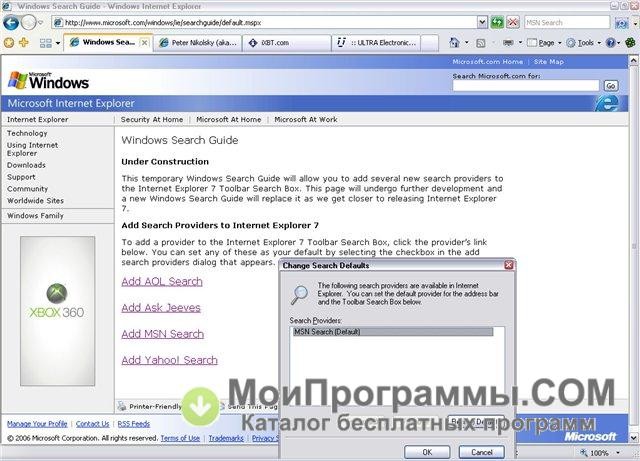Viewport: 640px width, 461px height.
Task: Open the recent pages dropdown arrow
Action: [x=40, y=22]
